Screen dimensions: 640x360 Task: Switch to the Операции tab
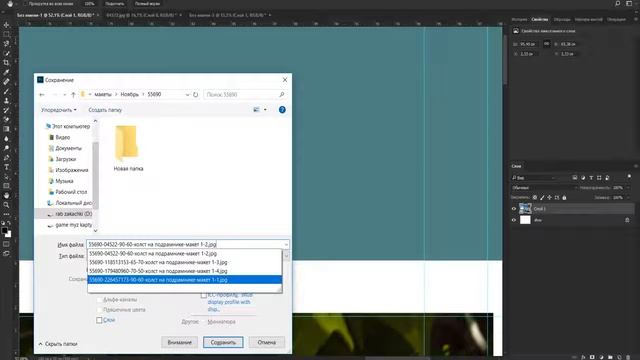616,19
